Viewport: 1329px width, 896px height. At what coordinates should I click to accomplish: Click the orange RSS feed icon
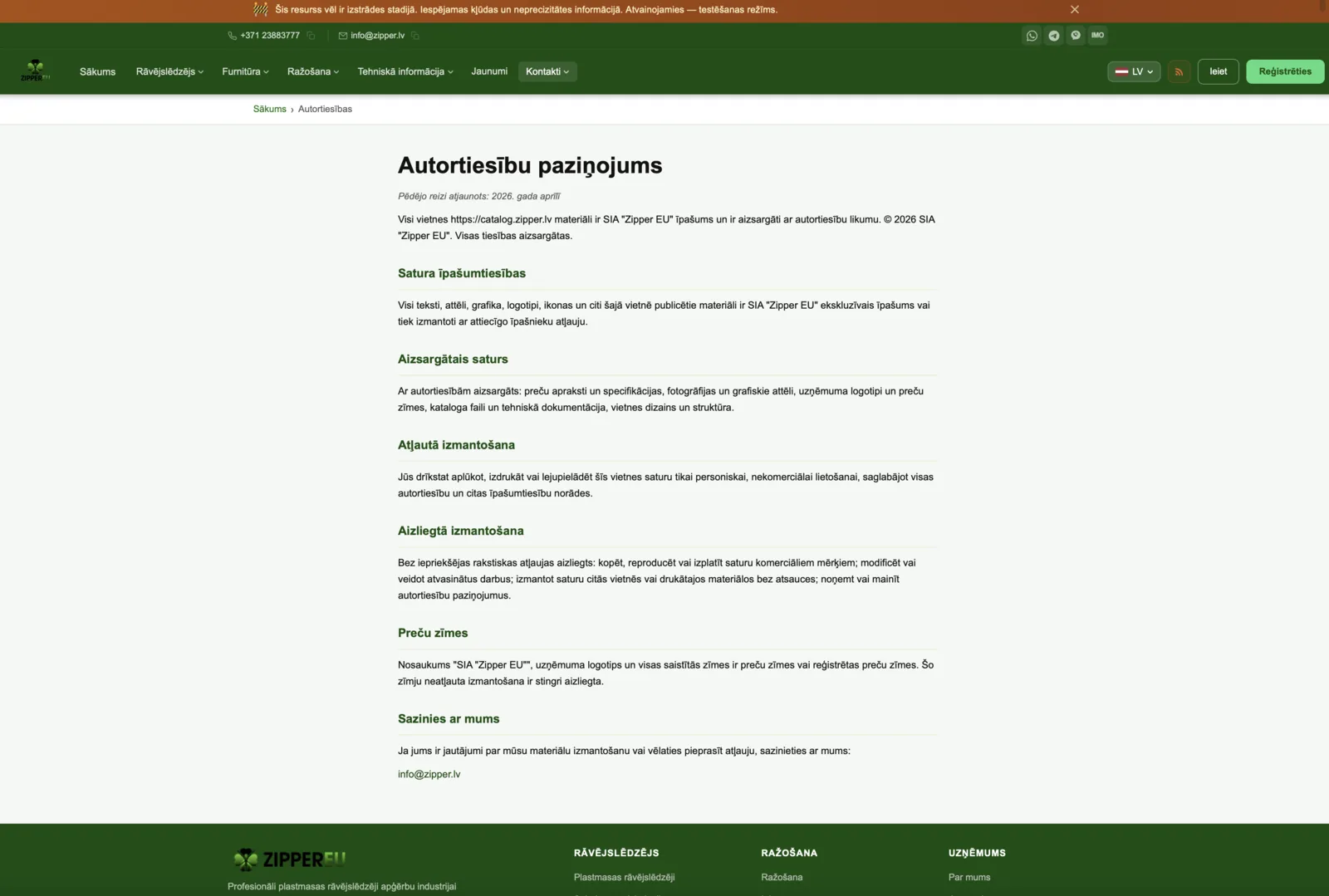pos(1179,71)
